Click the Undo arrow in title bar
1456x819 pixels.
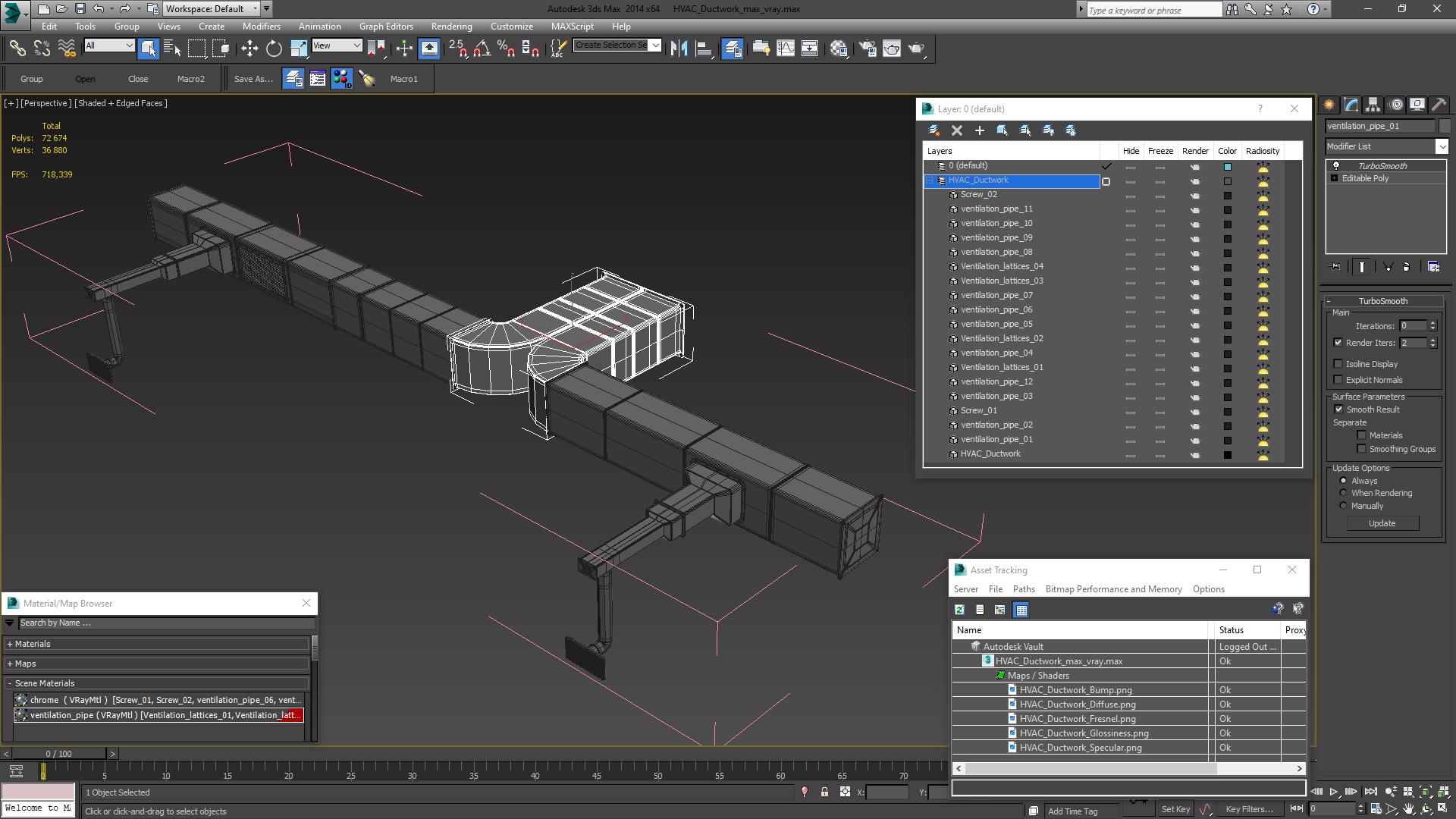(x=99, y=9)
